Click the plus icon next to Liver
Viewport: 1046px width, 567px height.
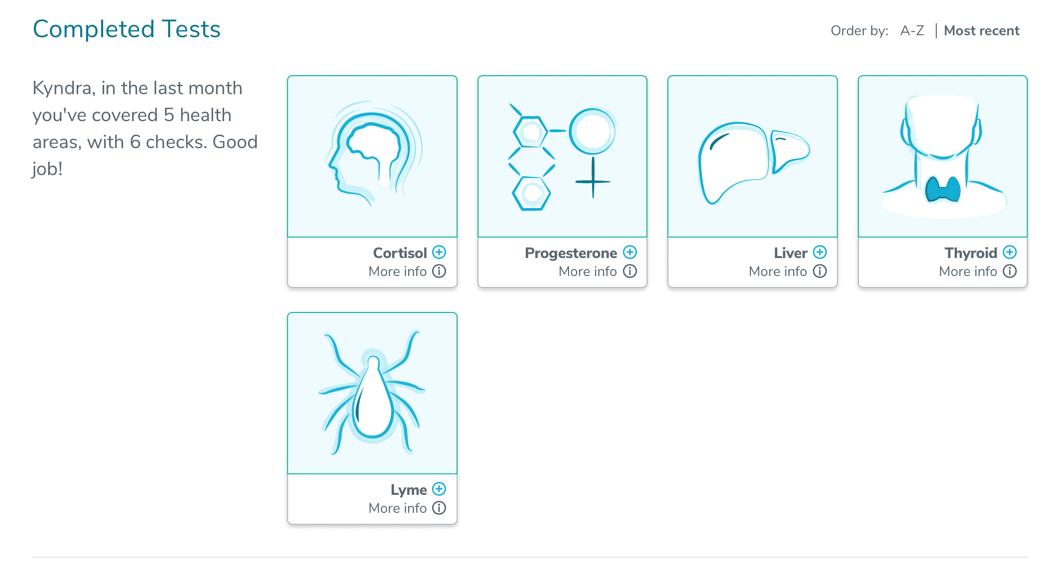pos(820,252)
